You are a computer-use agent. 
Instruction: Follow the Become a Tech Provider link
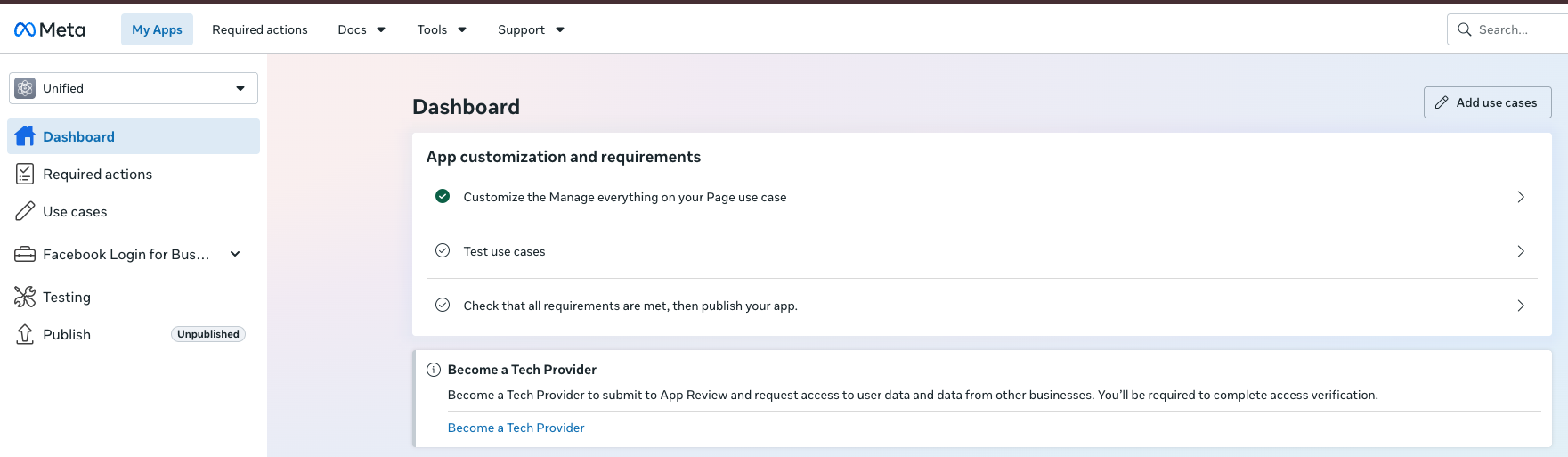click(x=516, y=428)
